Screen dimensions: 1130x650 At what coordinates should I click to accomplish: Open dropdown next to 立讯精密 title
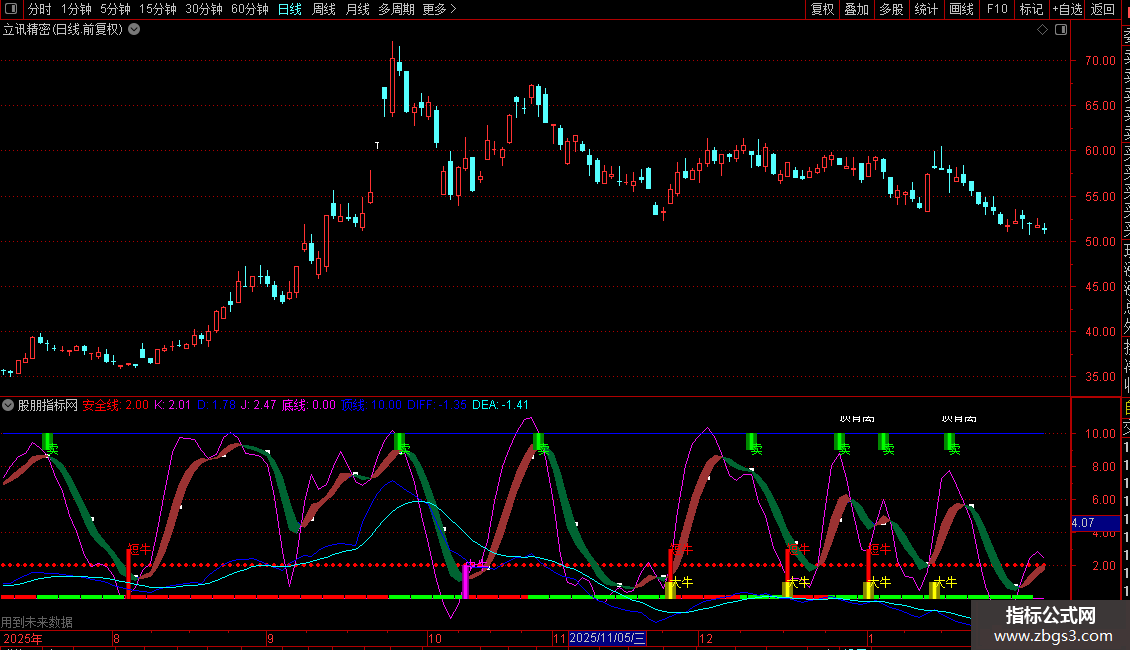coord(134,30)
